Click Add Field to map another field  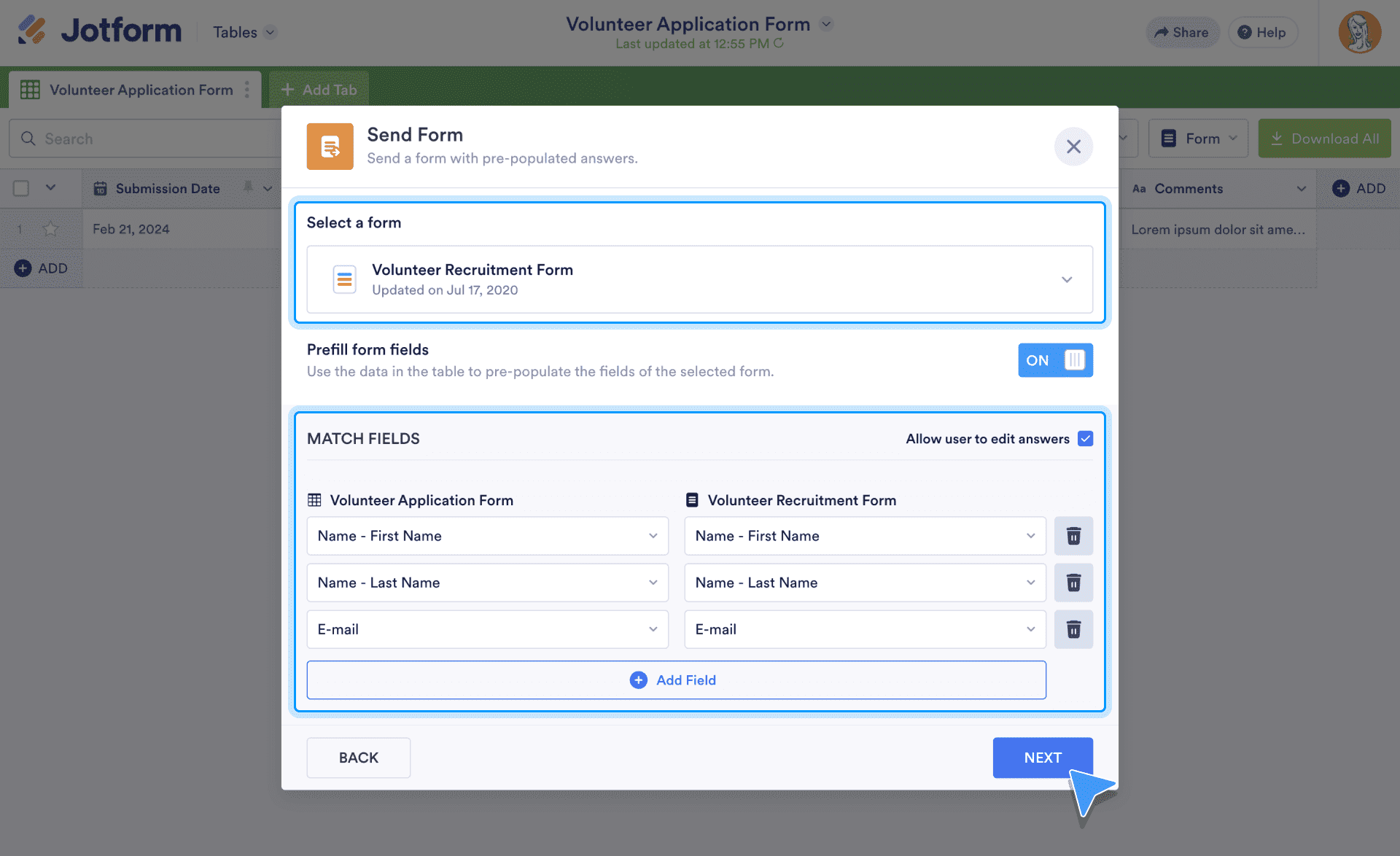point(676,680)
